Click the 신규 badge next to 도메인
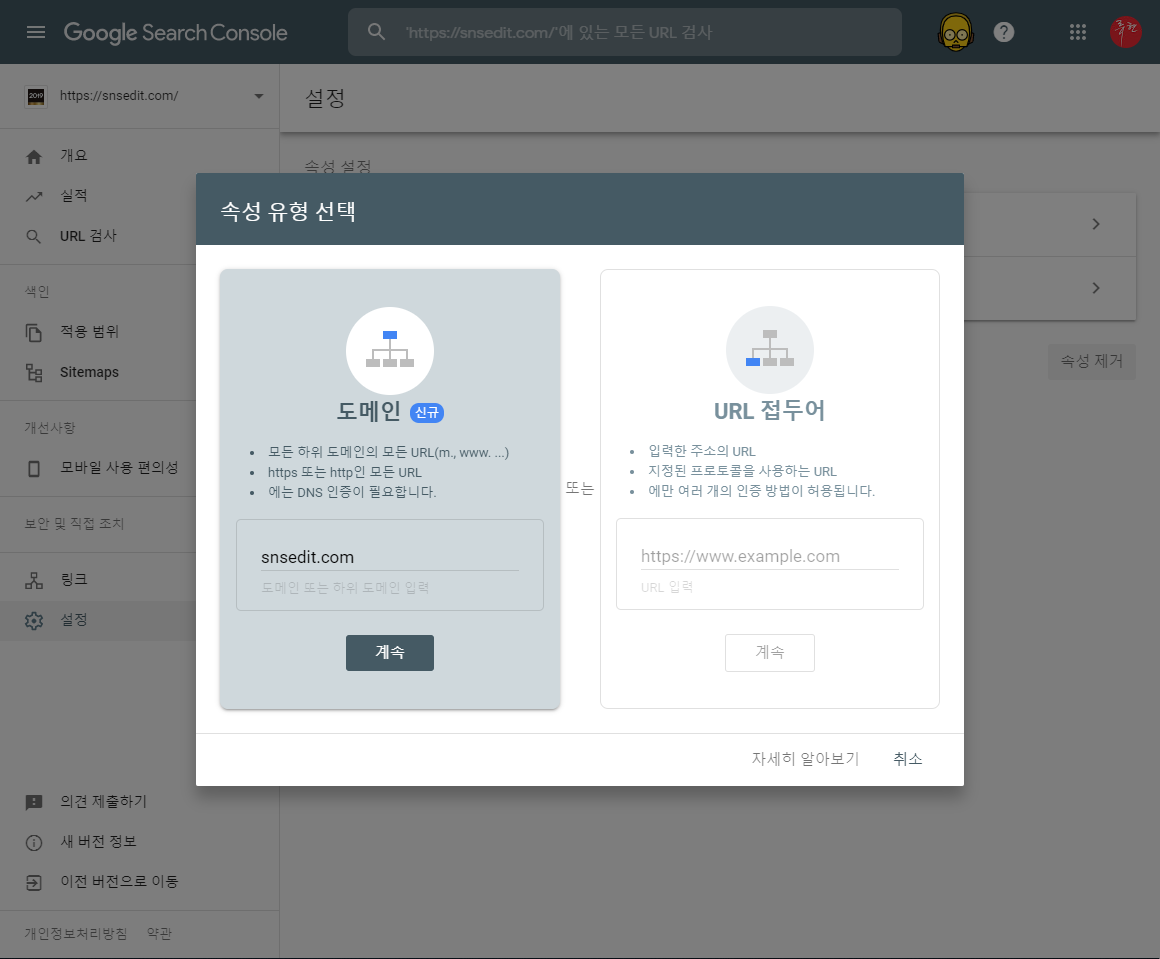This screenshot has height=959, width=1160. coord(427,413)
